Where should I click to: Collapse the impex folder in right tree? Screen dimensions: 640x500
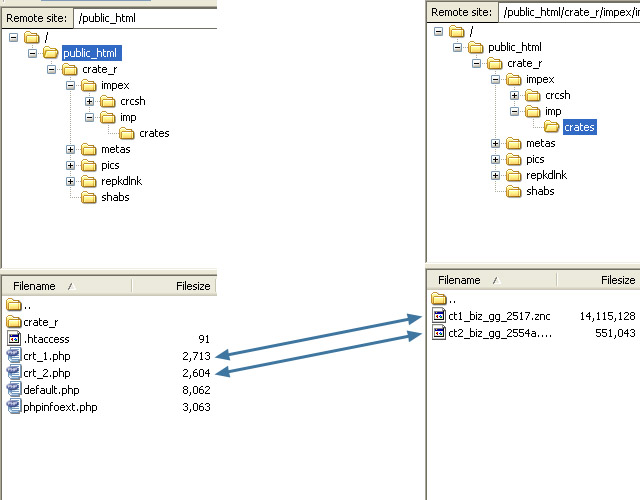point(496,80)
